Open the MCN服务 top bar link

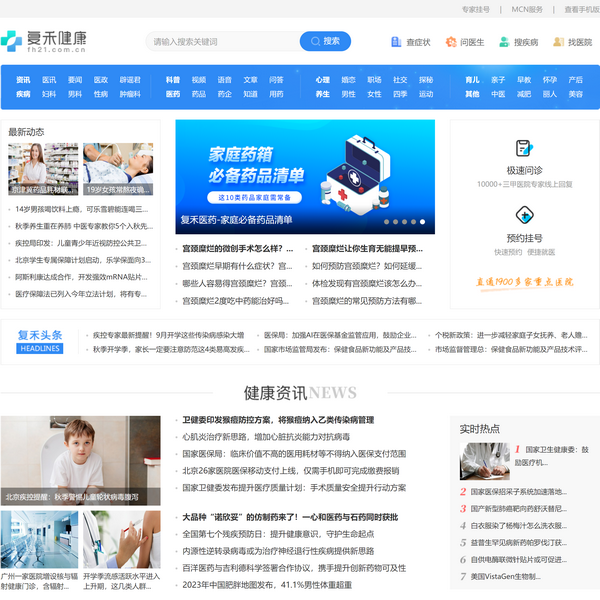coord(527,9)
